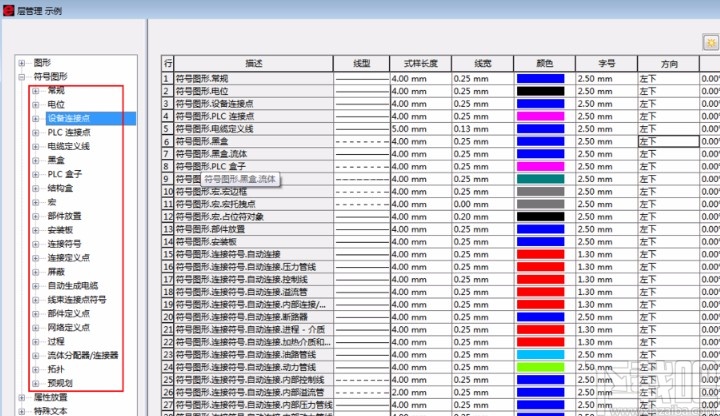Screen dimensions: 720x416
Task: Select row header number 14
Action: pyautogui.click(x=167, y=242)
